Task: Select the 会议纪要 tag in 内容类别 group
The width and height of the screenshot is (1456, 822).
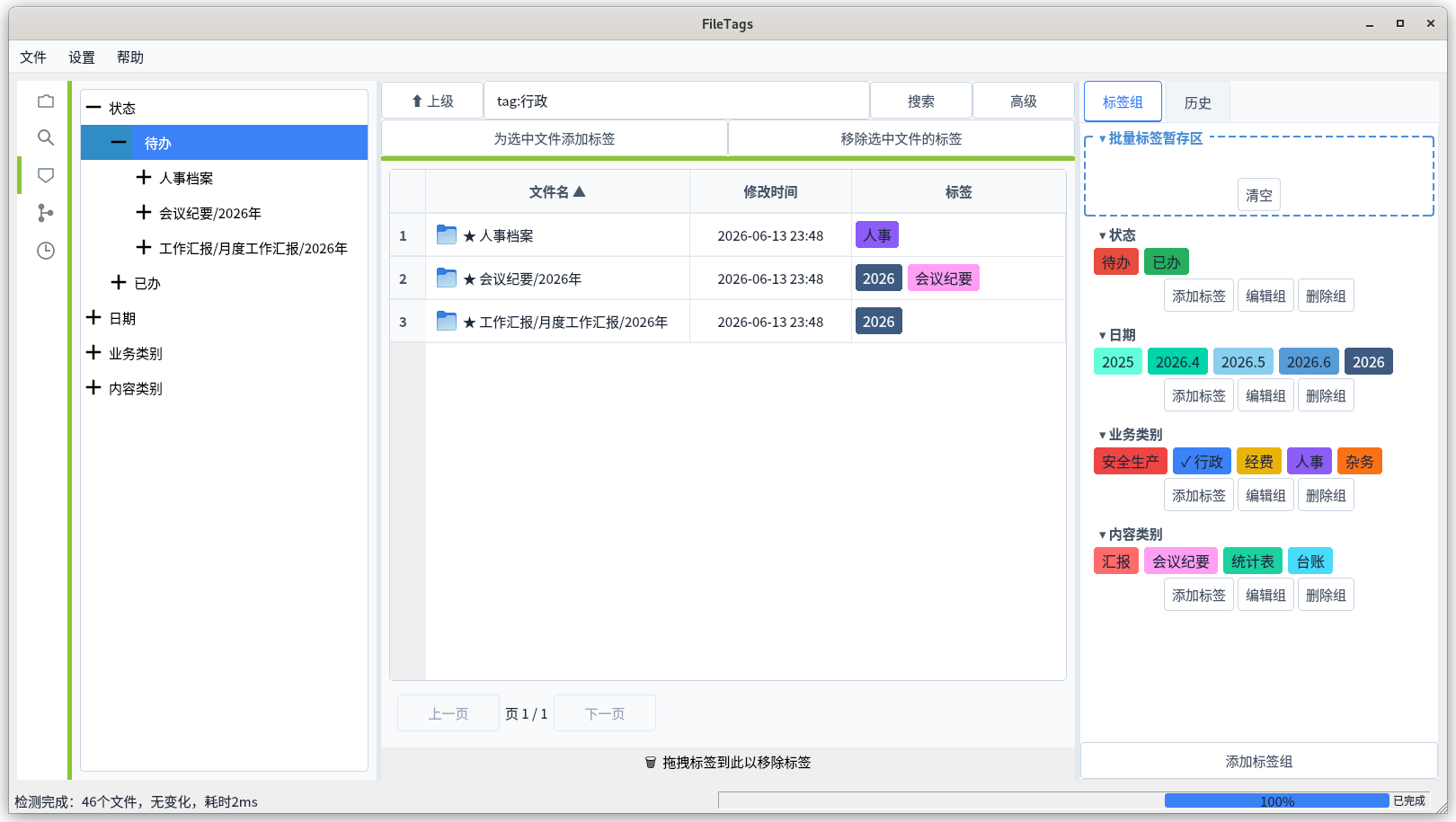Action: pyautogui.click(x=1181, y=561)
